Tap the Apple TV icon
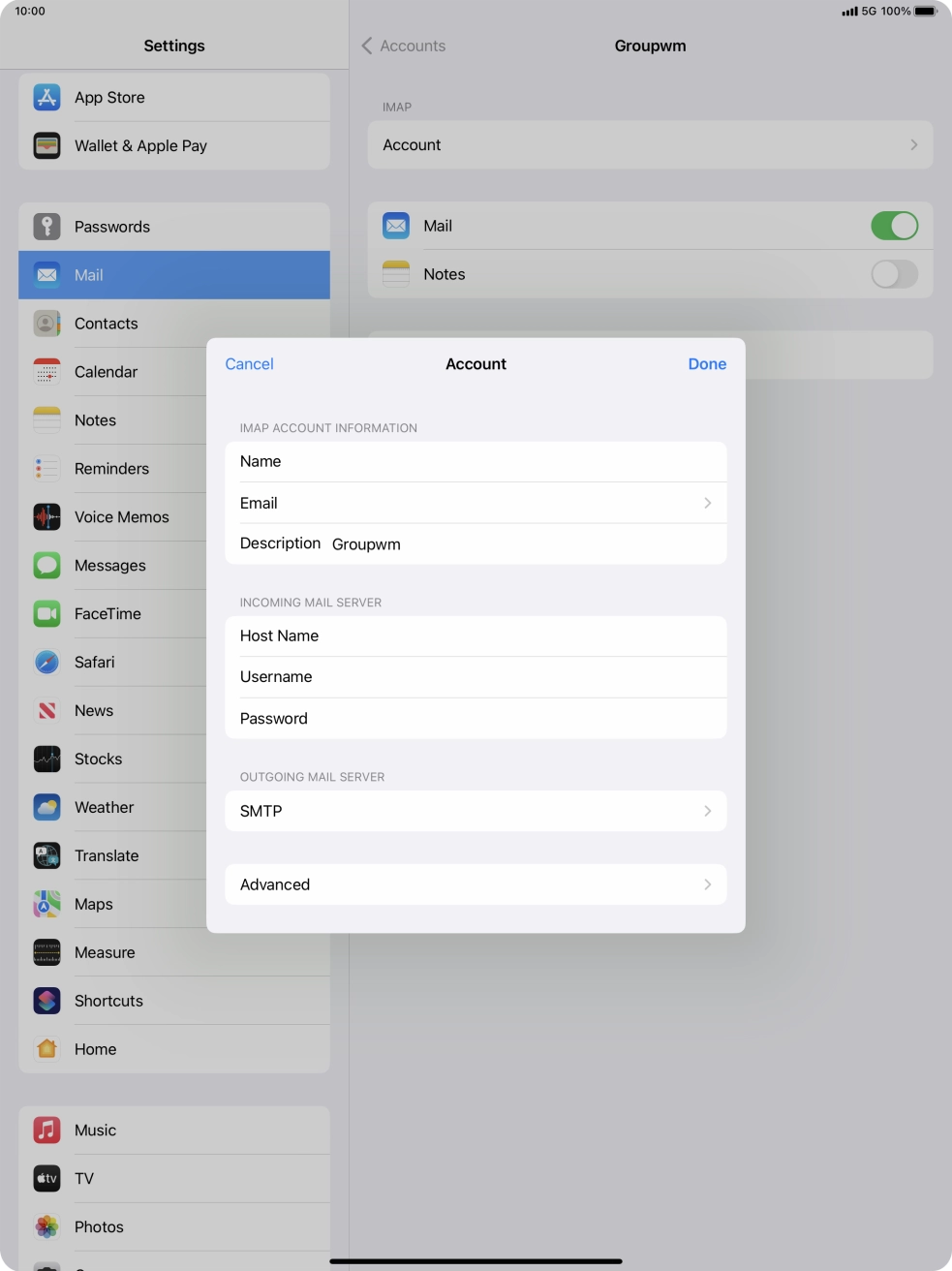 coord(46,1178)
